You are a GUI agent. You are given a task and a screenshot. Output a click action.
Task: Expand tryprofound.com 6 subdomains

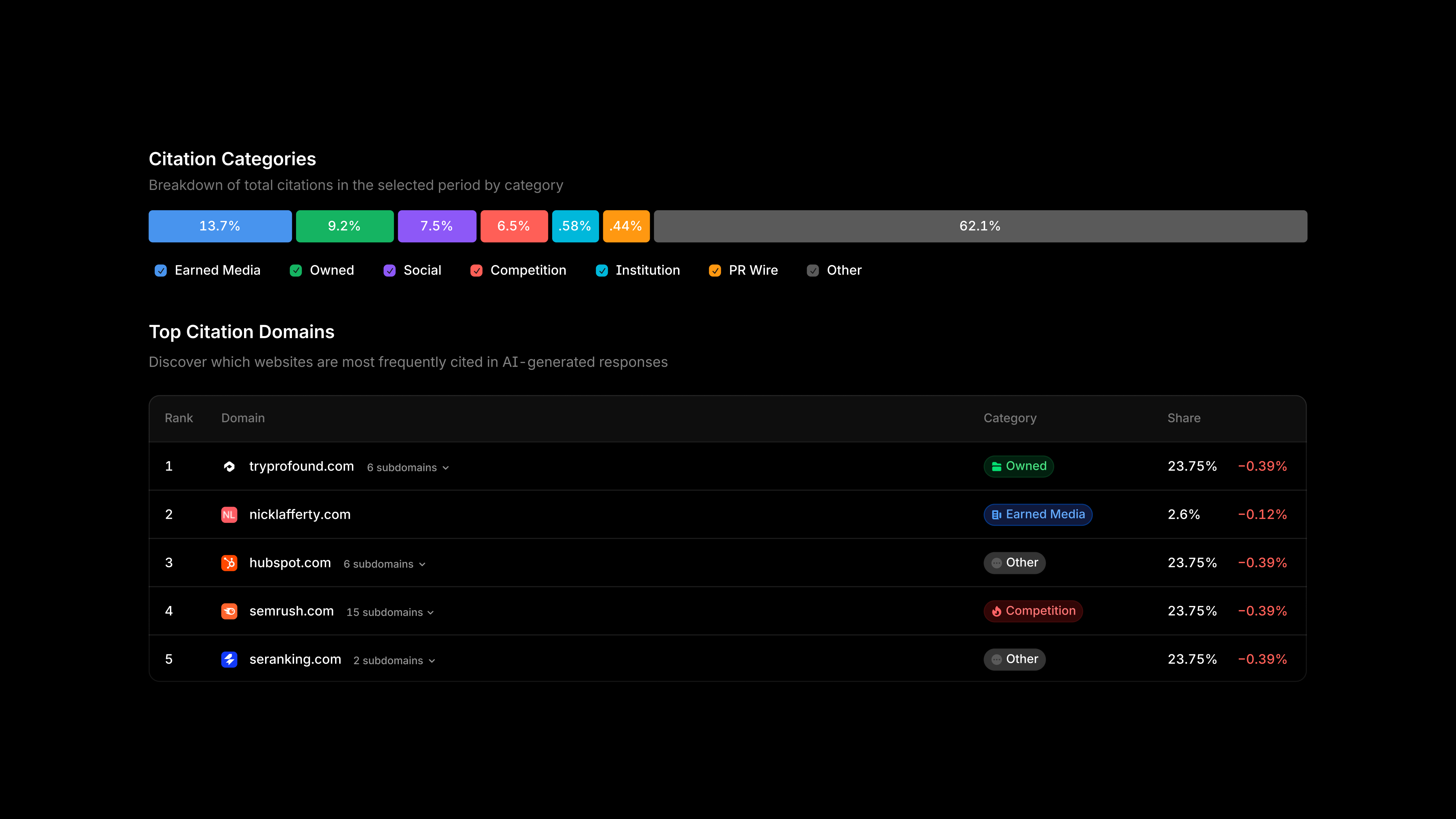tap(407, 468)
